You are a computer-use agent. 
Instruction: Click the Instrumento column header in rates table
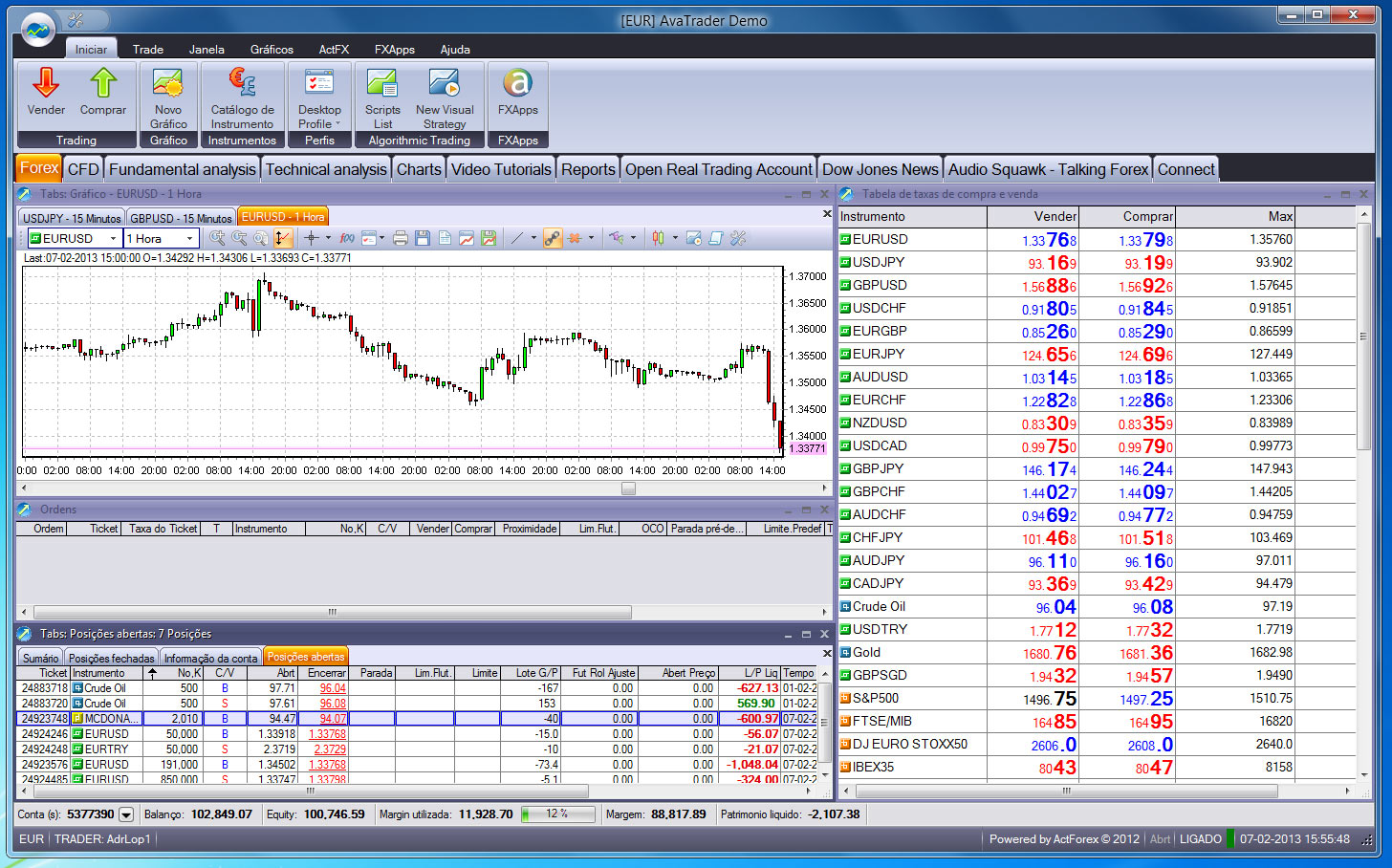912,216
